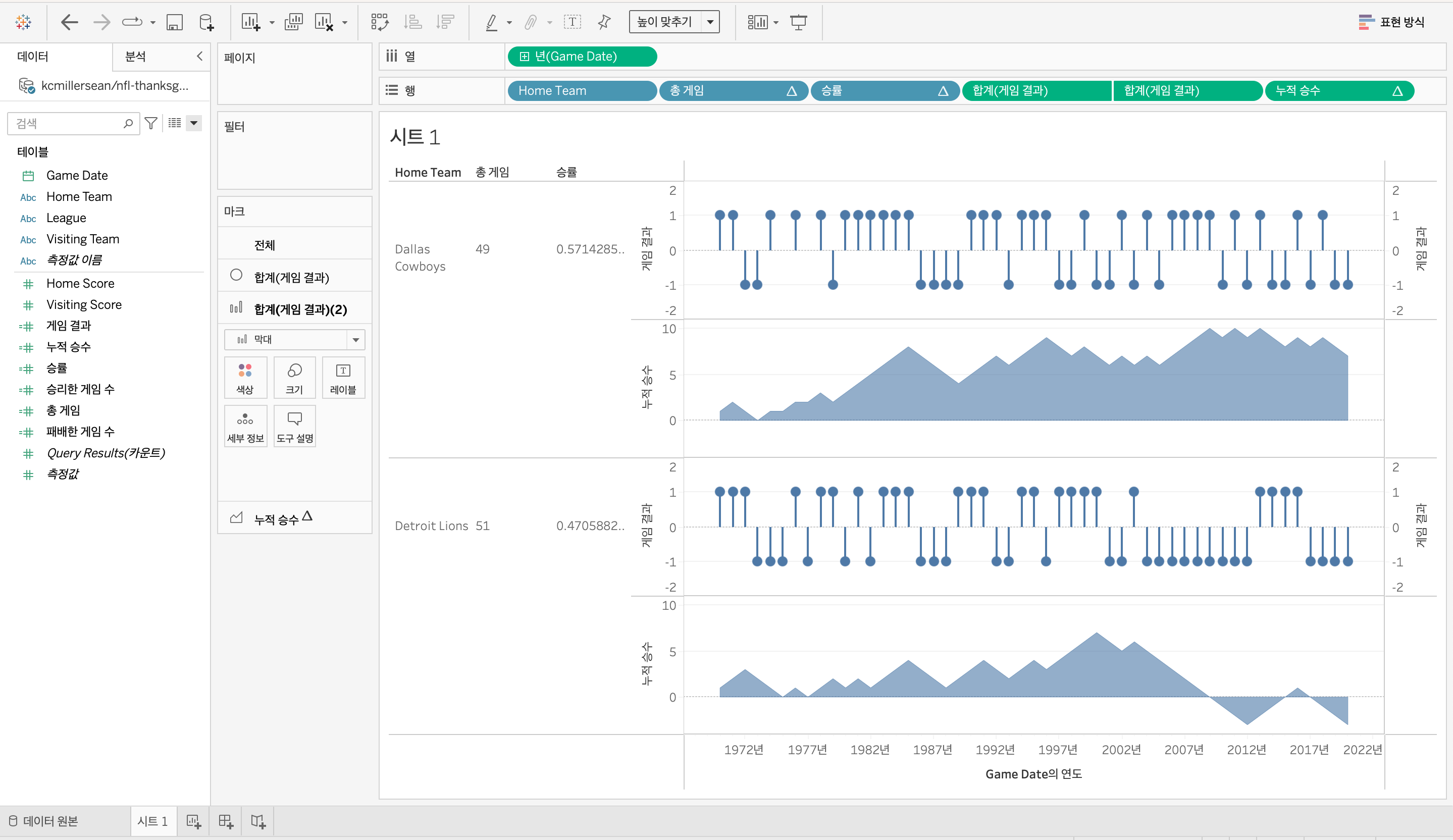Open the 도구 설명 tooltip marks button
The height and width of the screenshot is (840, 1453).
tap(295, 426)
